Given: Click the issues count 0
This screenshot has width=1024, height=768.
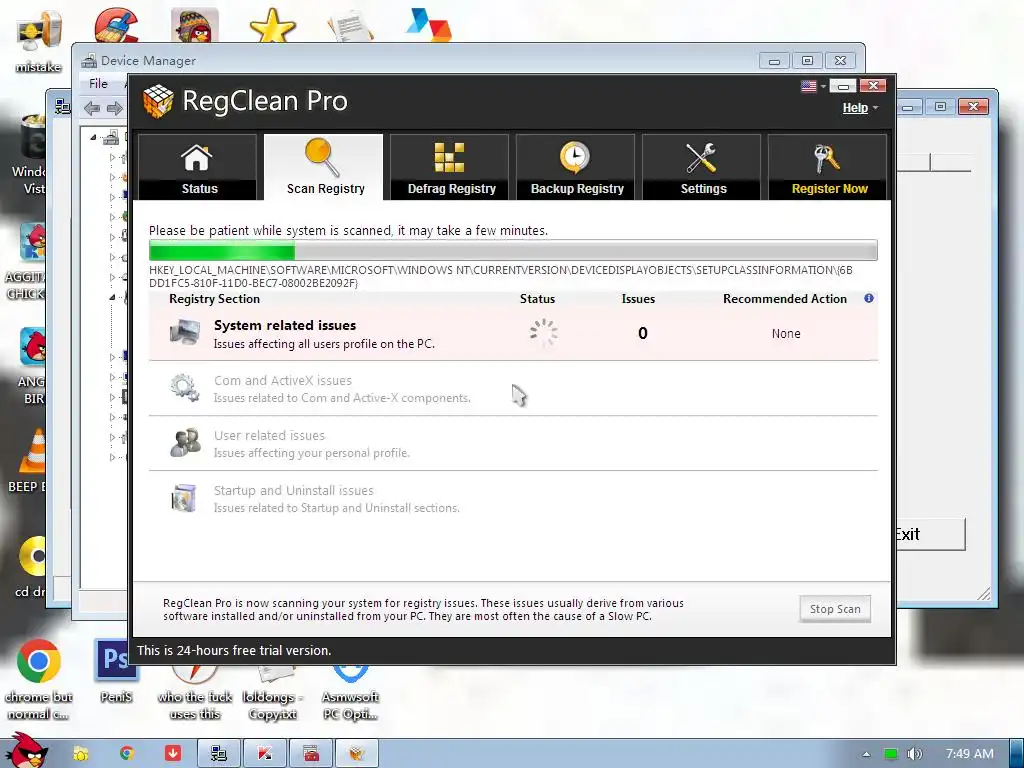Looking at the screenshot, I should tap(643, 333).
